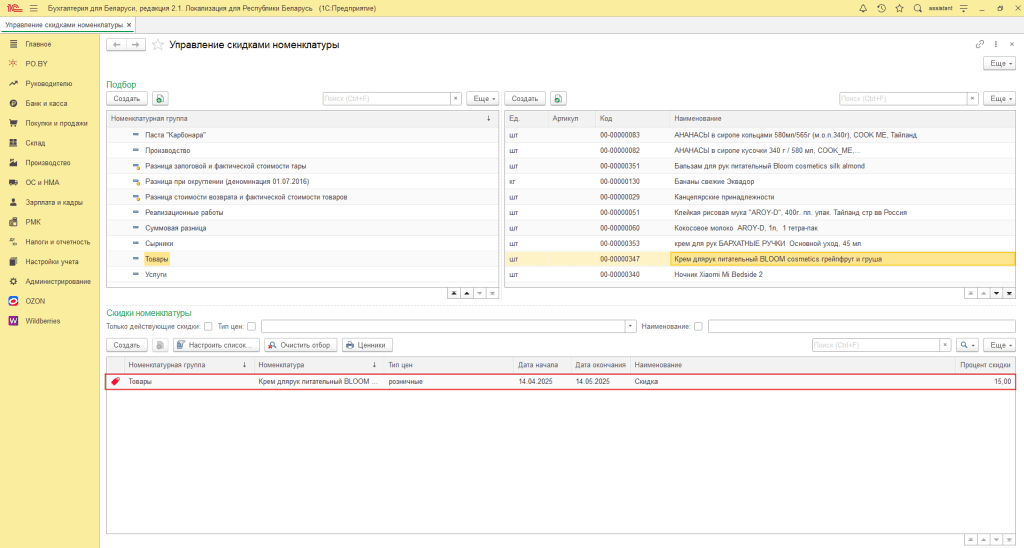Enable the Тип цен checkbox
This screenshot has height=548, width=1024.
[x=251, y=326]
